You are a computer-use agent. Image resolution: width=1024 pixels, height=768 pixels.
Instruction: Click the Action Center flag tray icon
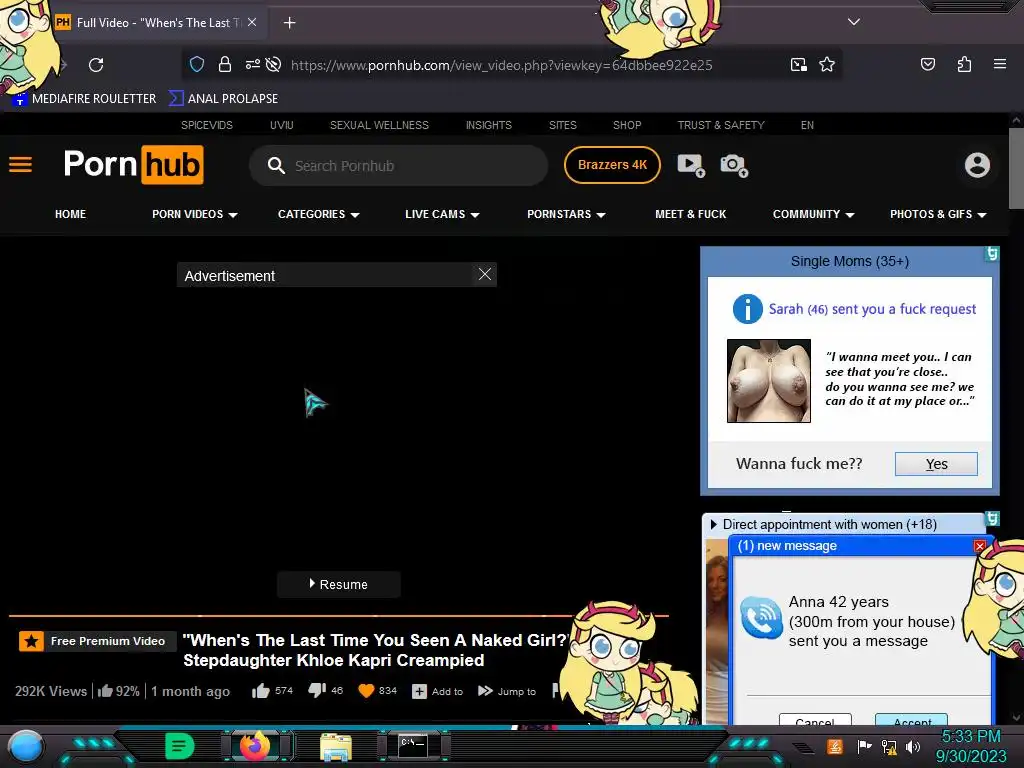[x=864, y=746]
